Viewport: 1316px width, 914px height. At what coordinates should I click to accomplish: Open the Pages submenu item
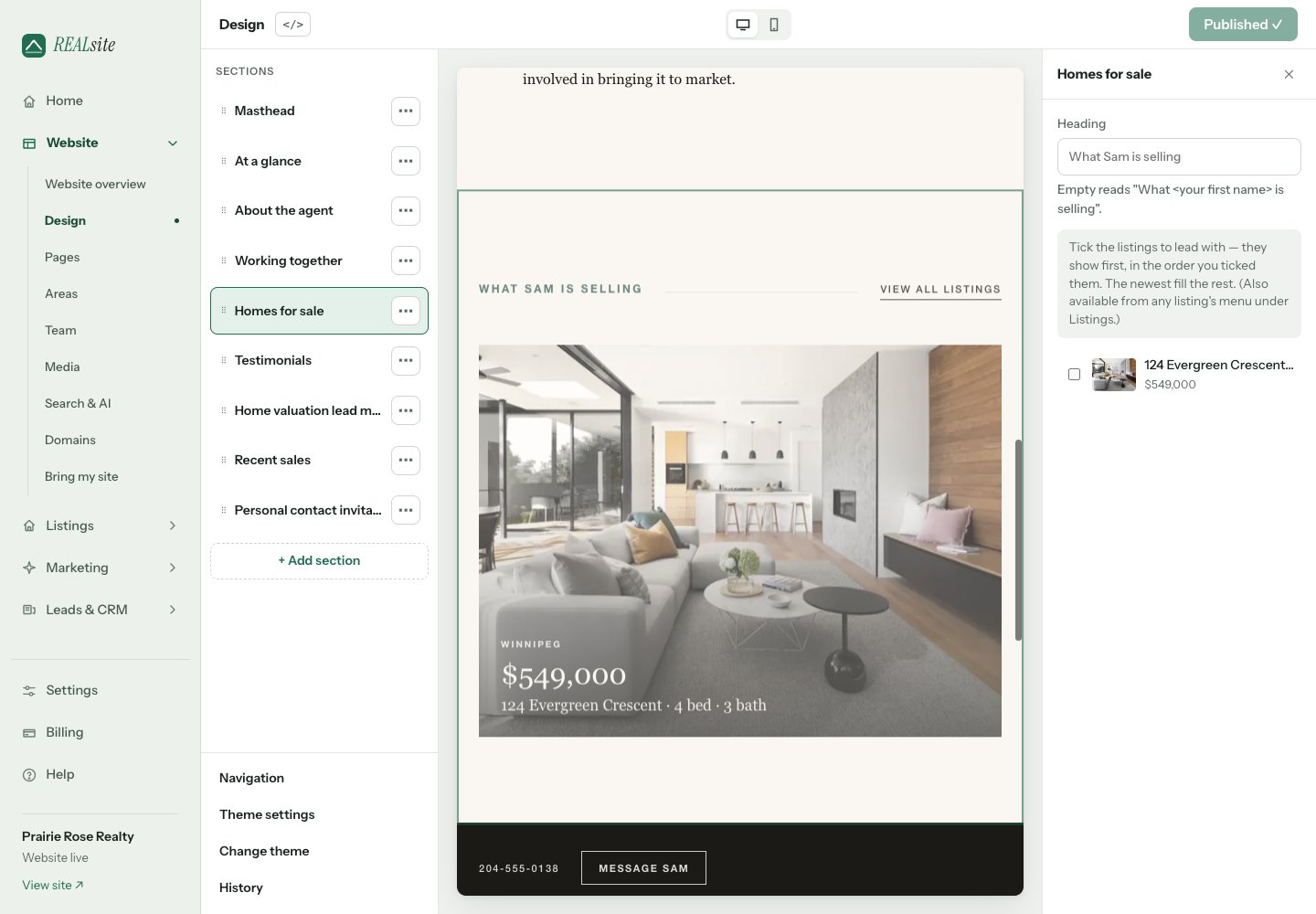tap(62, 257)
